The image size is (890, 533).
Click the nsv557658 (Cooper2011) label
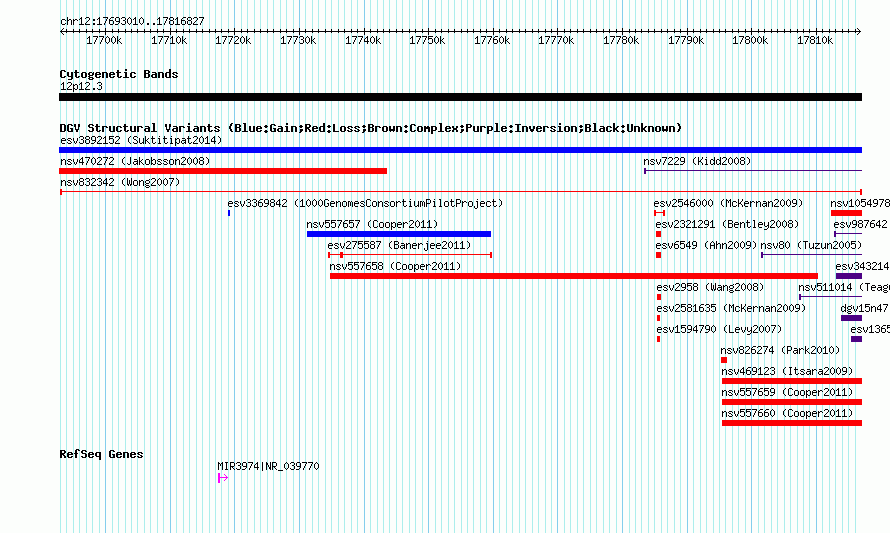tap(396, 266)
